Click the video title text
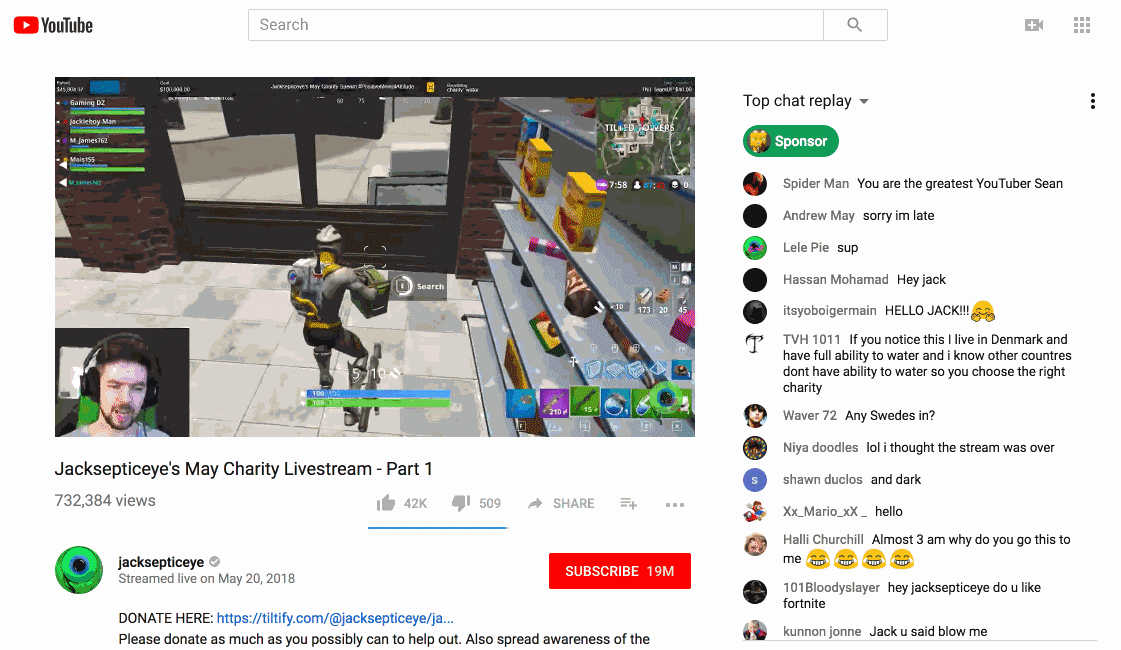Image resolution: width=1121 pixels, height=650 pixels. click(x=244, y=469)
